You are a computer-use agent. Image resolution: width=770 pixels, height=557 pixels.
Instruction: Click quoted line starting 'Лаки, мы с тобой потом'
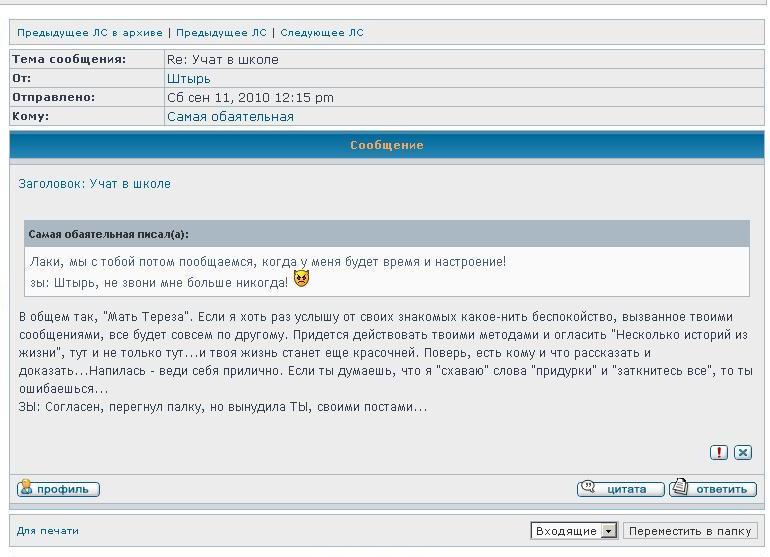[268, 262]
